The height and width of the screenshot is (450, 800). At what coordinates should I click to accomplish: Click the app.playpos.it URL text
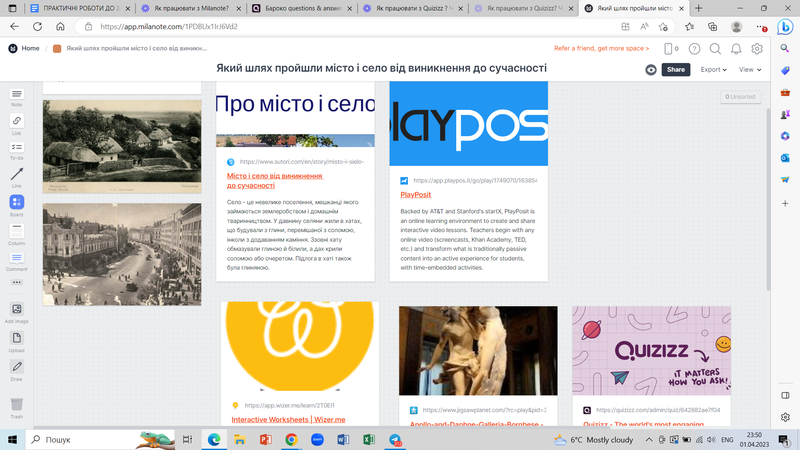[x=475, y=180]
